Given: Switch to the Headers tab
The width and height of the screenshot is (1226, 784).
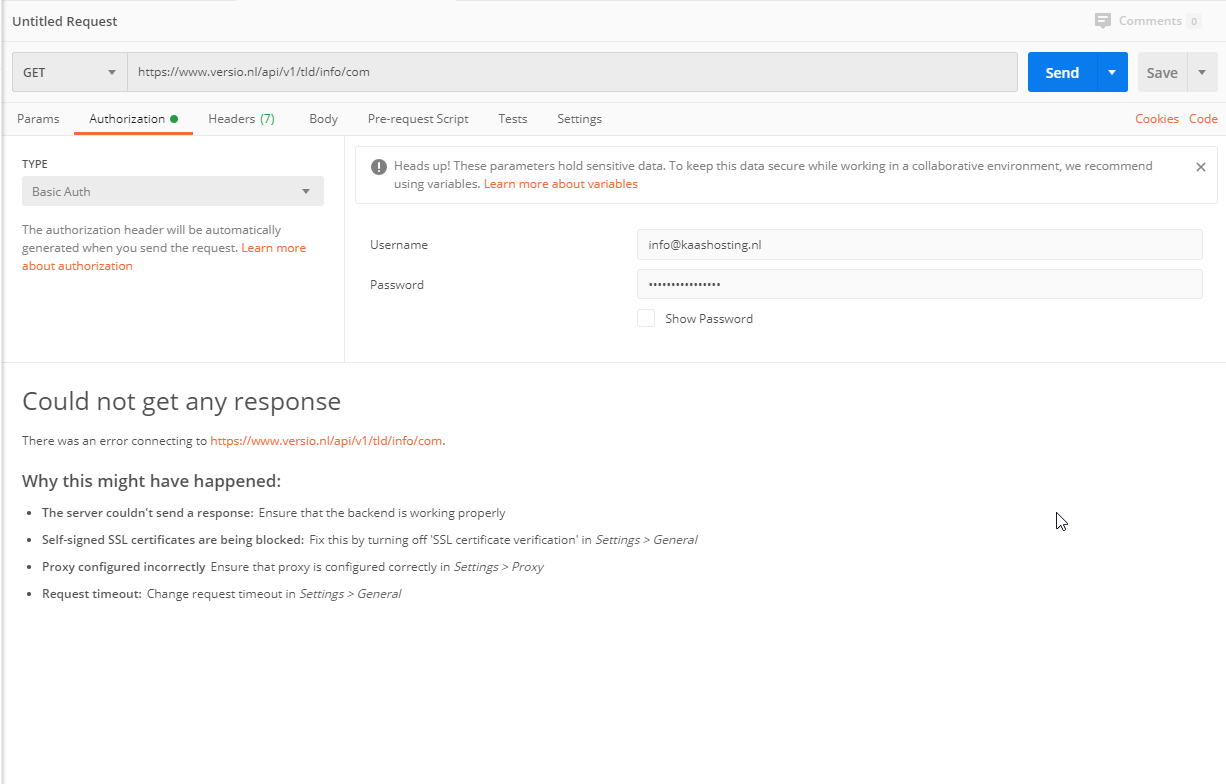Looking at the screenshot, I should (241, 119).
